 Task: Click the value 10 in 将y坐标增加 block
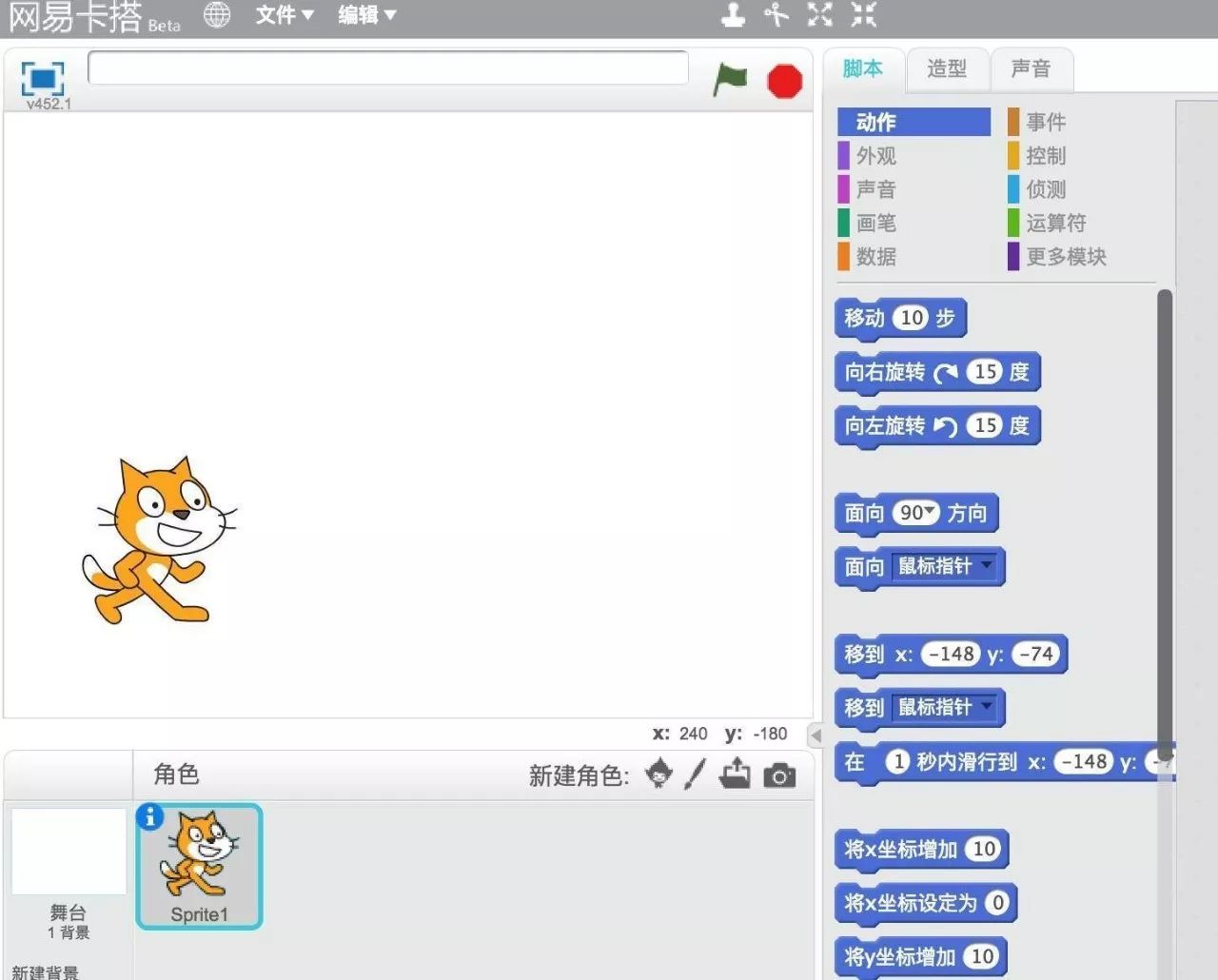(981, 956)
